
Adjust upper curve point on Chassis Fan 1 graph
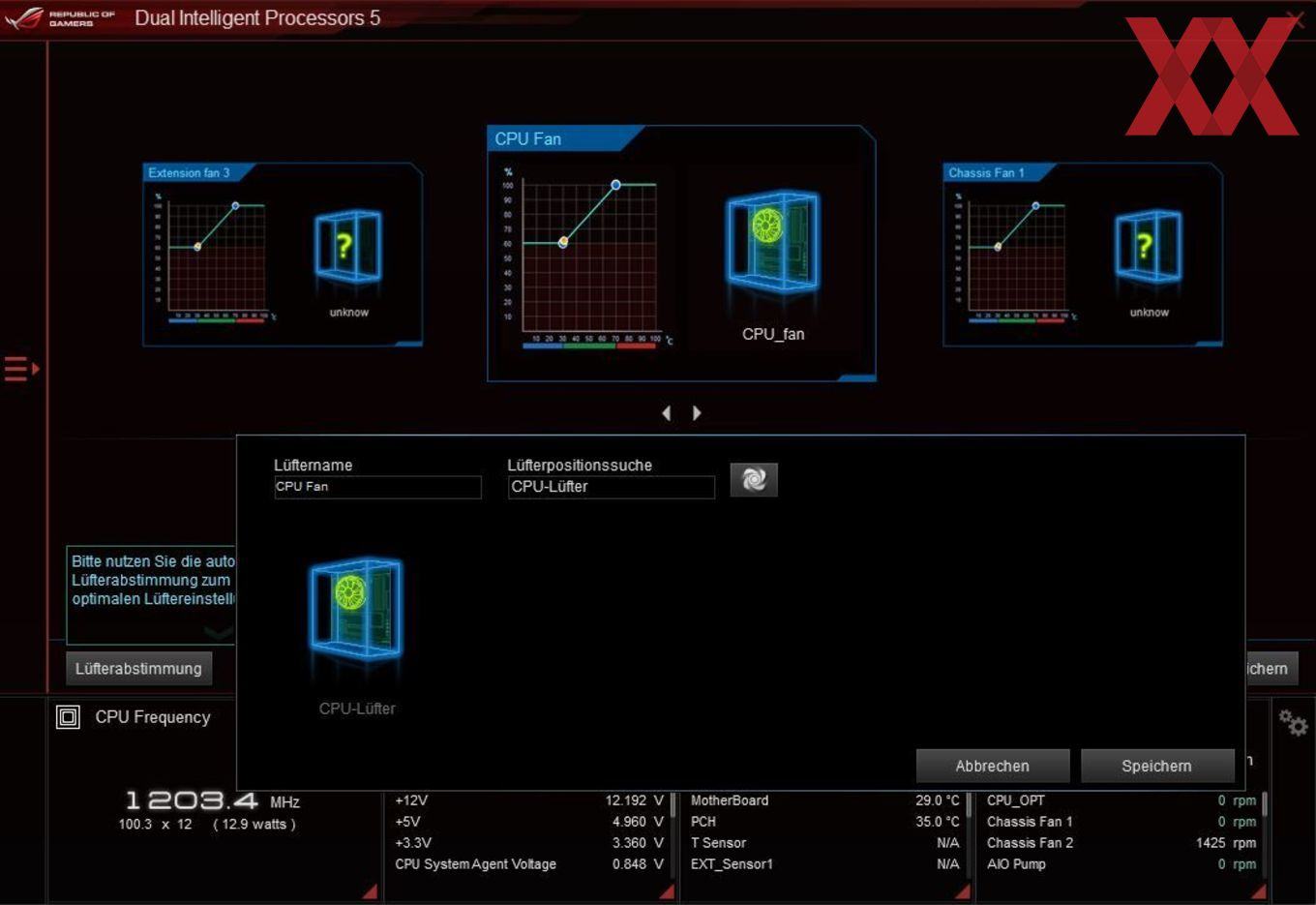(x=1035, y=205)
